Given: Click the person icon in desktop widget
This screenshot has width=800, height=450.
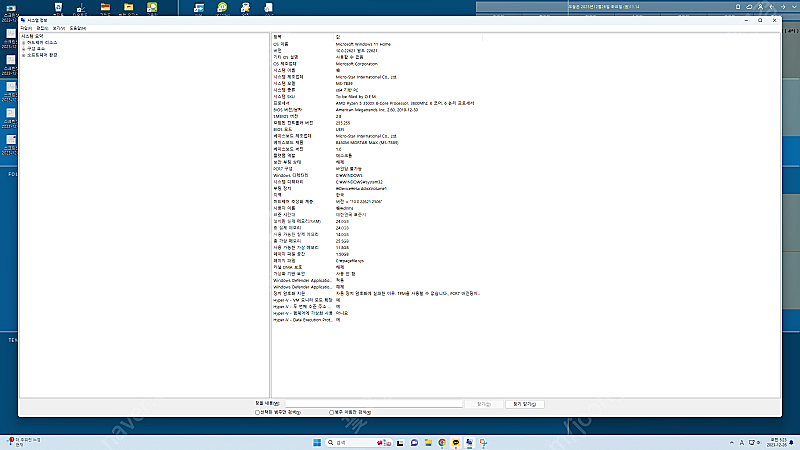Looking at the screenshot, I should (760, 7).
